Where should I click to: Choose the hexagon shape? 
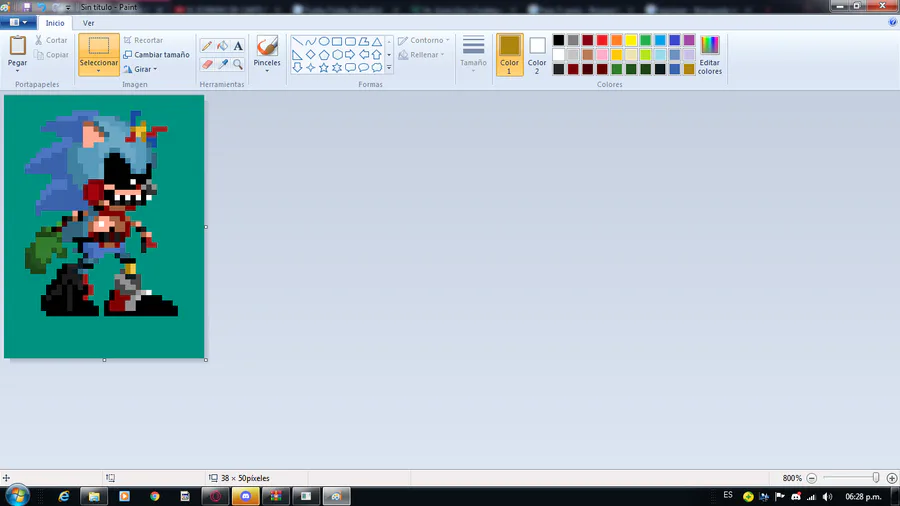337,55
